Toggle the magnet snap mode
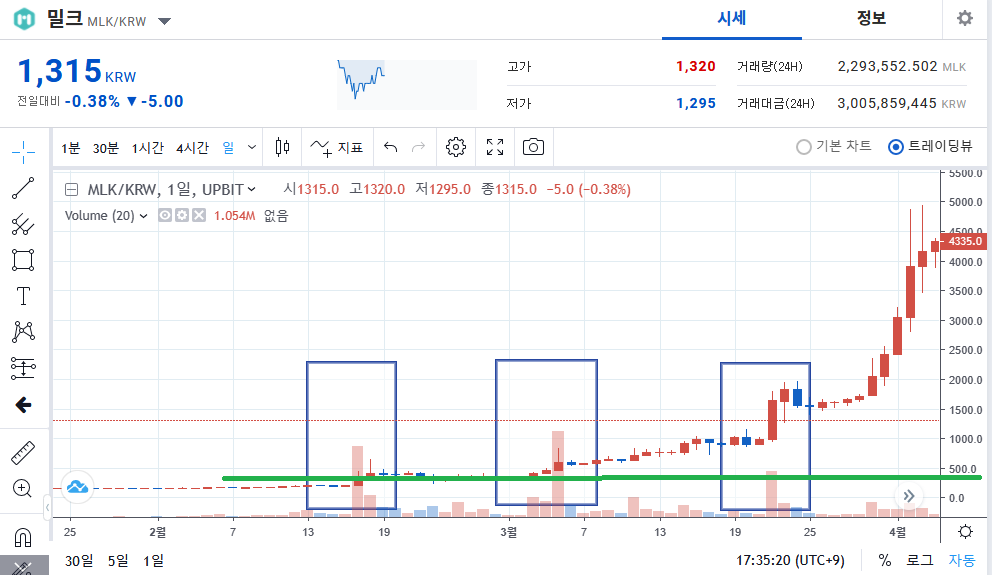Screen dimensions: 992x575 tap(23, 538)
